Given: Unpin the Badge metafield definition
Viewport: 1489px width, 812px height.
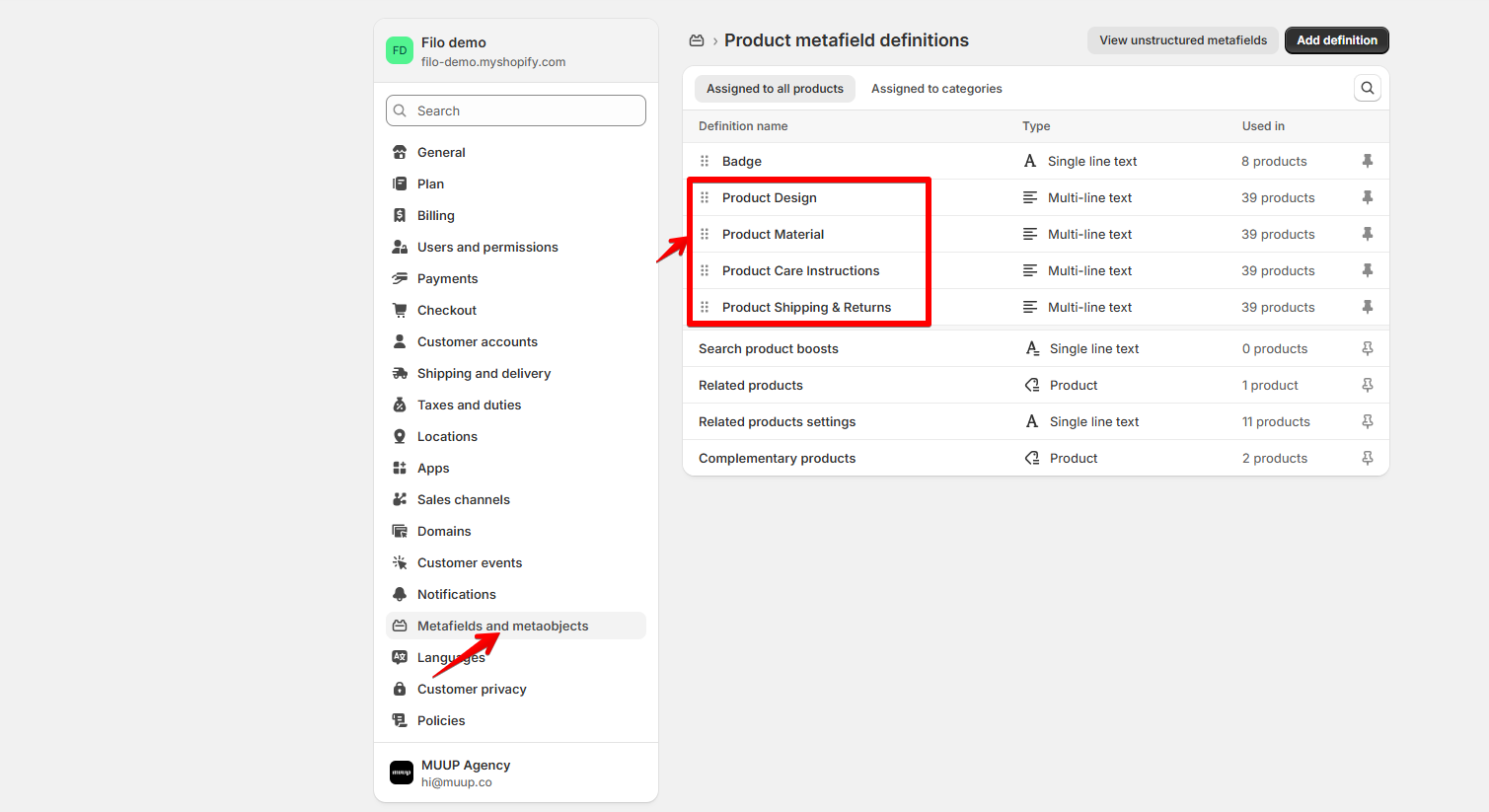Looking at the screenshot, I should (x=1367, y=161).
